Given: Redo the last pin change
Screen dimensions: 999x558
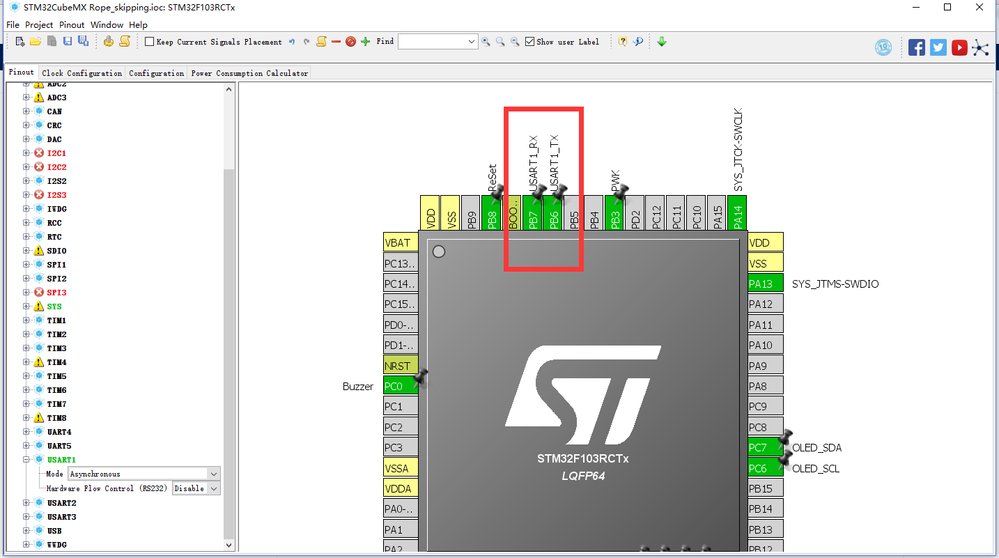Looking at the screenshot, I should coord(306,42).
